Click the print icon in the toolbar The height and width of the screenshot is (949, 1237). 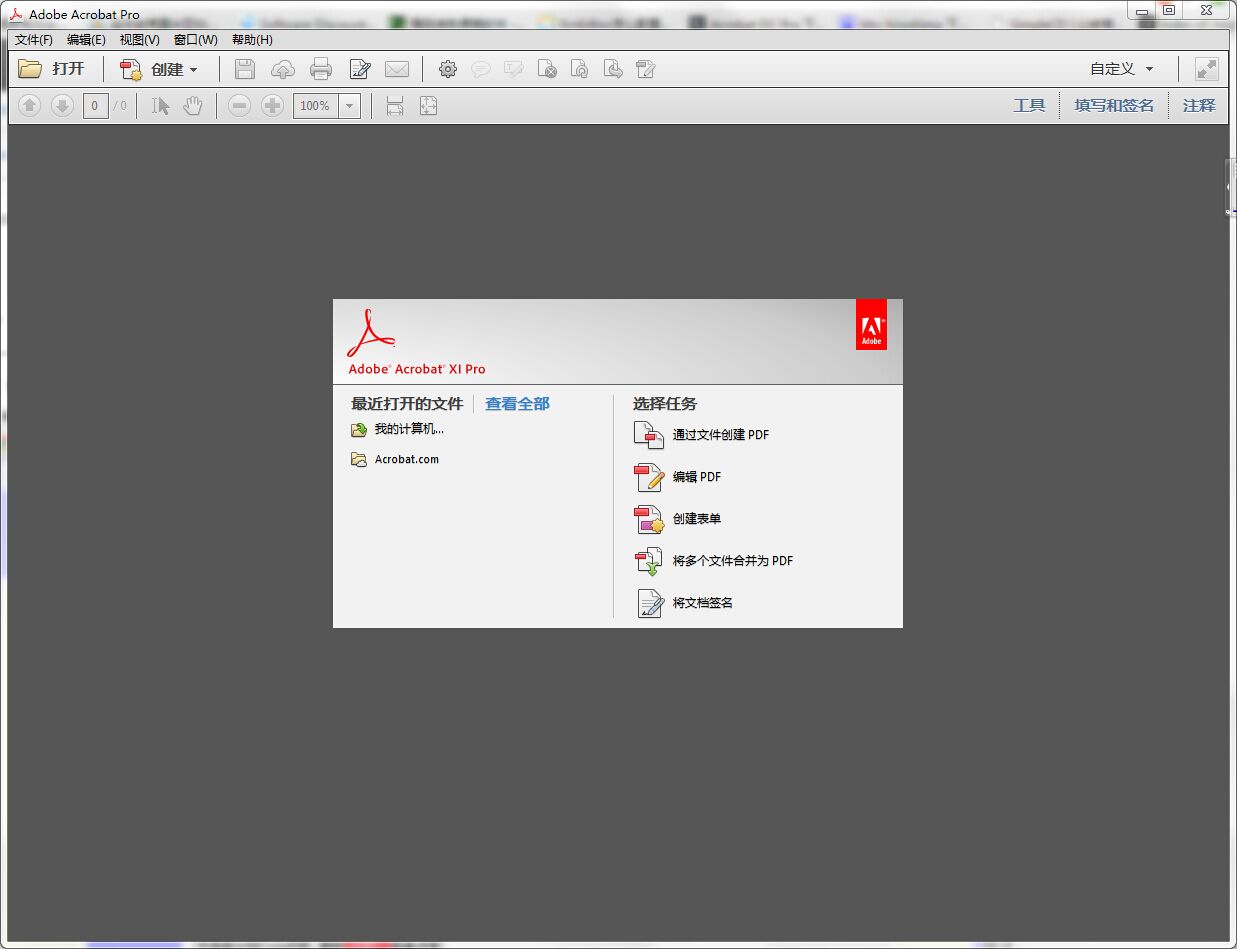click(x=320, y=69)
